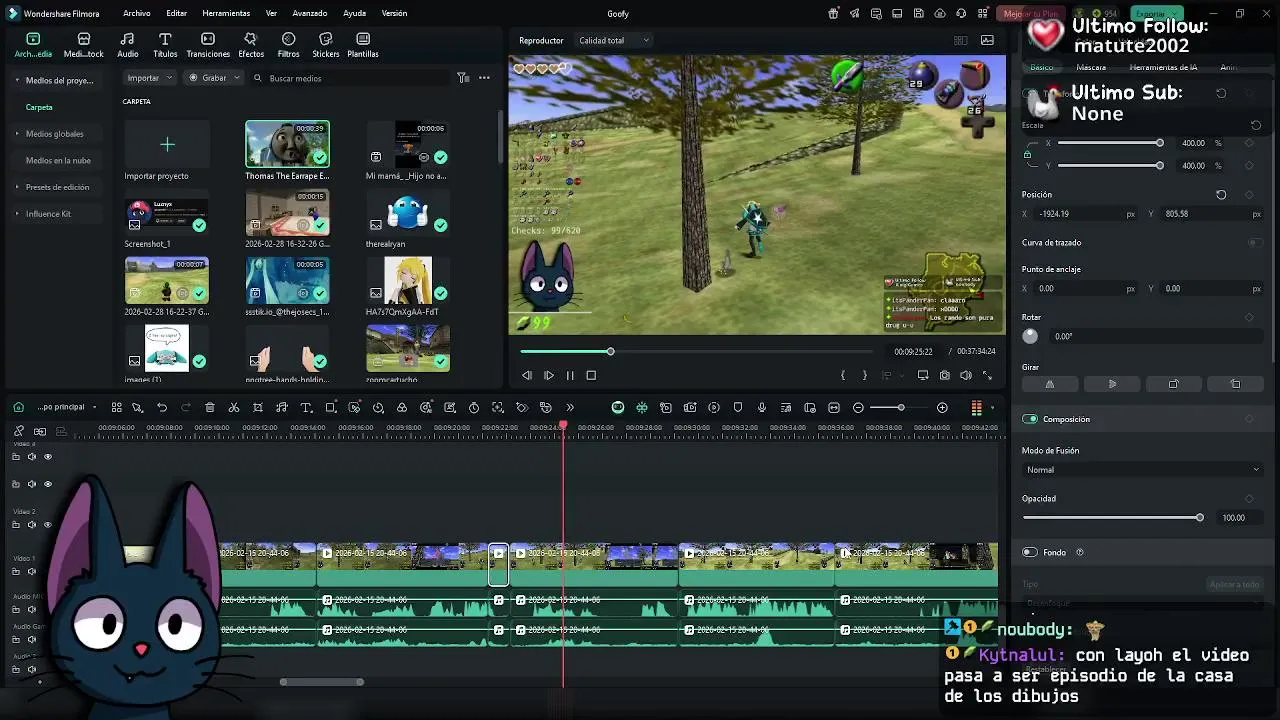
Task: Show more timeline tools with double chevron
Action: click(x=570, y=407)
